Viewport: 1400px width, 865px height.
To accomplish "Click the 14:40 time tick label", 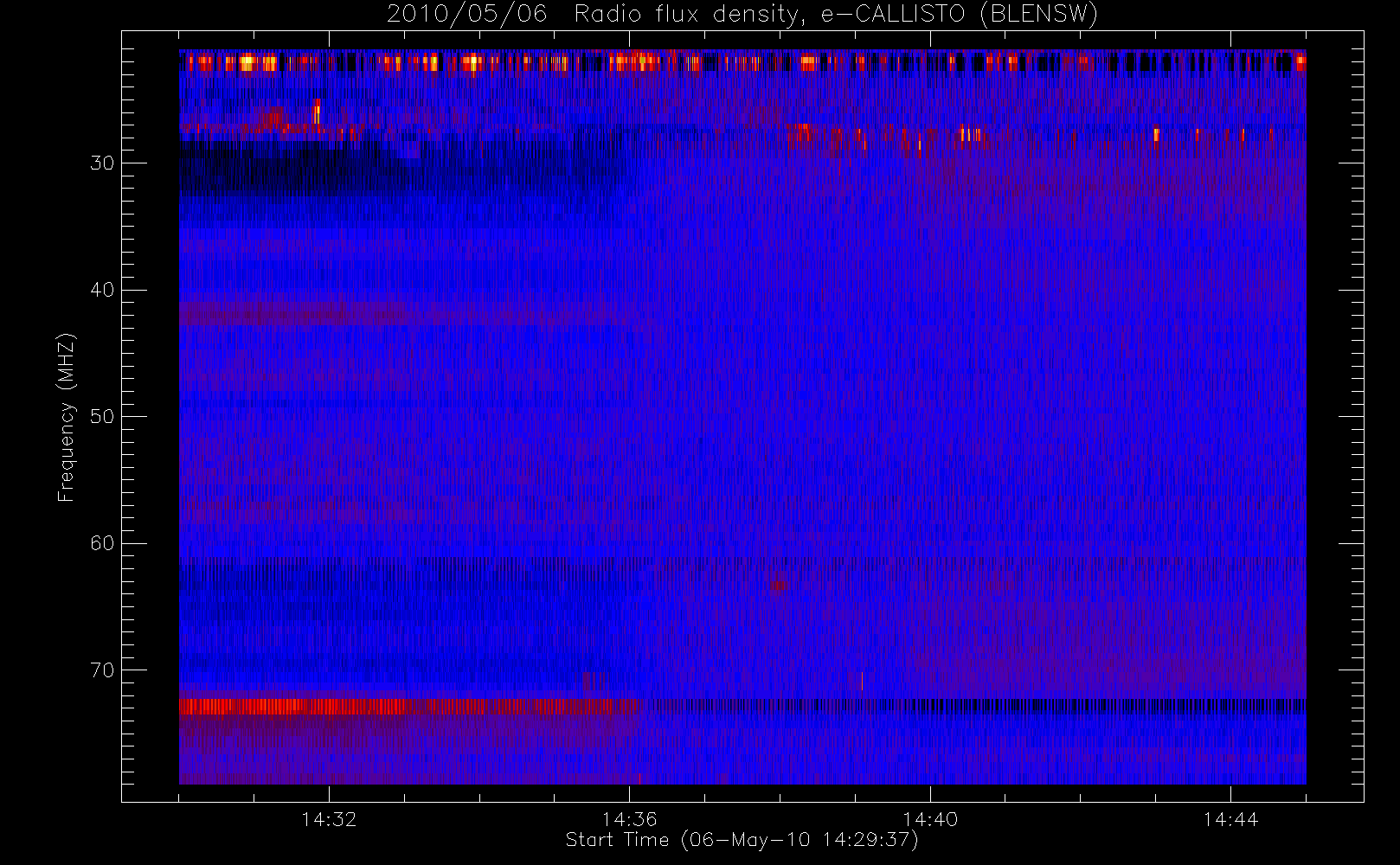I will point(930,819).
